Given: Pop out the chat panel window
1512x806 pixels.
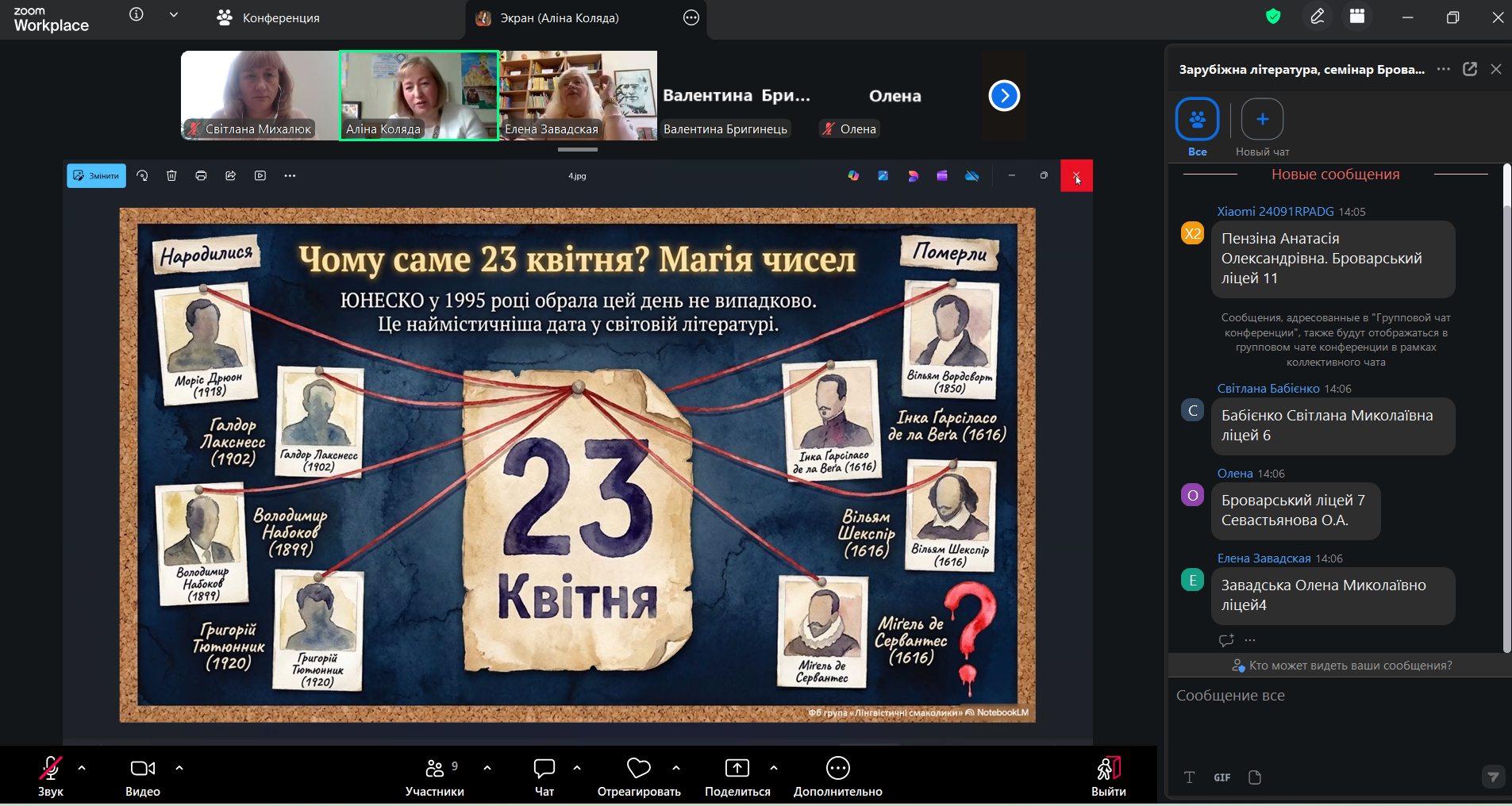Looking at the screenshot, I should click(x=1470, y=69).
